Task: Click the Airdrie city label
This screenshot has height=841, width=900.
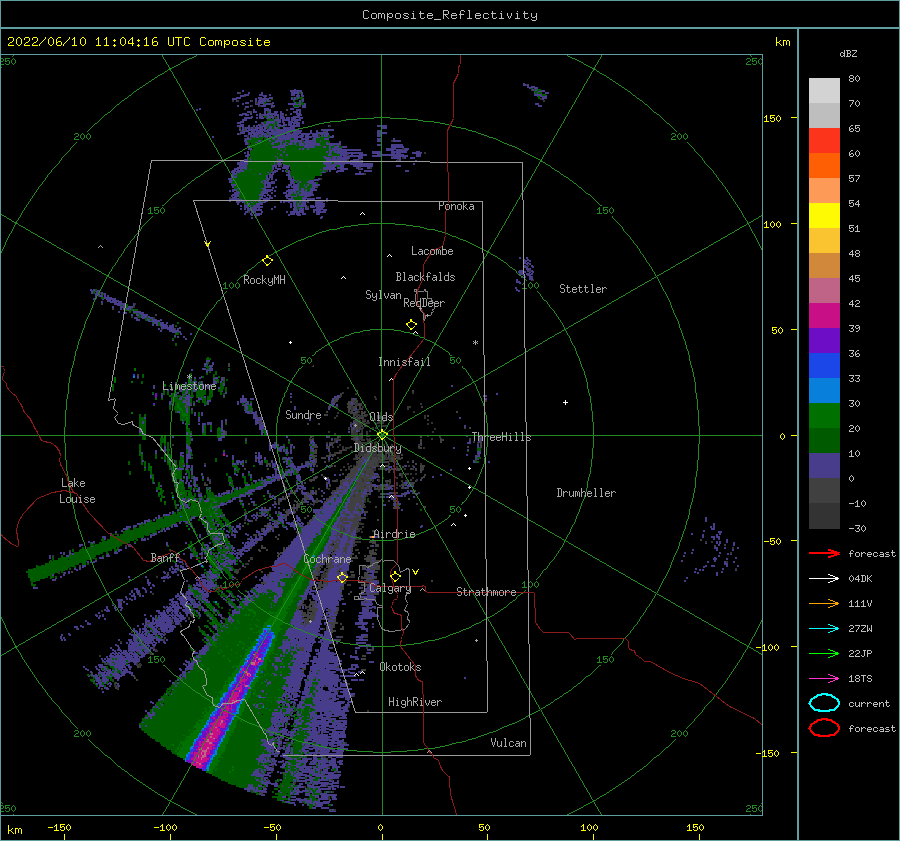Action: coord(394,534)
